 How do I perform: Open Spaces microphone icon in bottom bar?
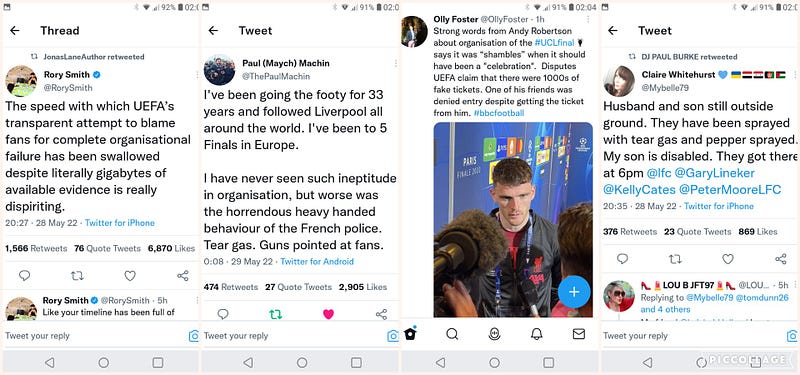point(494,334)
